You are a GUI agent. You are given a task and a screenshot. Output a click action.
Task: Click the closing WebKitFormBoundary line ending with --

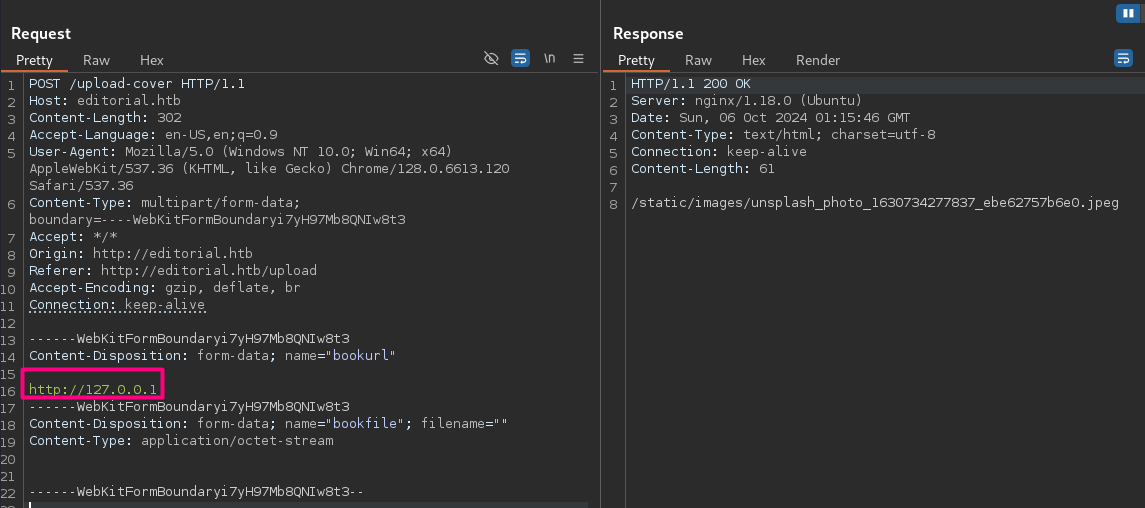(196, 492)
